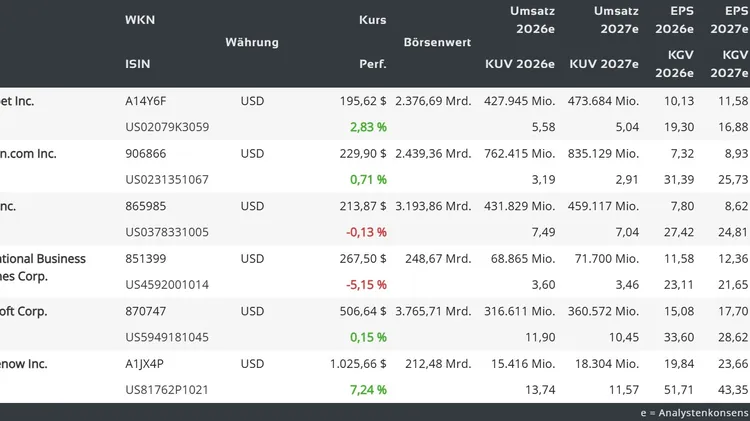Click the price 213,87 $
The height and width of the screenshot is (421, 750).
[363, 207]
